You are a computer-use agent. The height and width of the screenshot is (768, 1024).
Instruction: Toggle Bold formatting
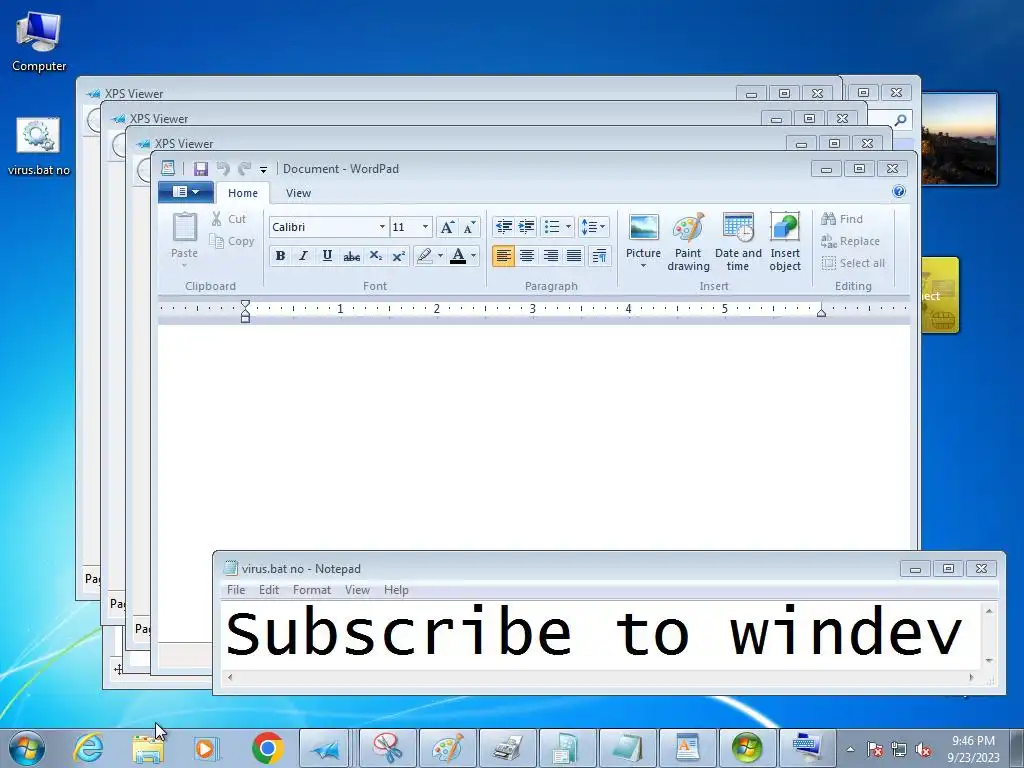[x=280, y=256]
